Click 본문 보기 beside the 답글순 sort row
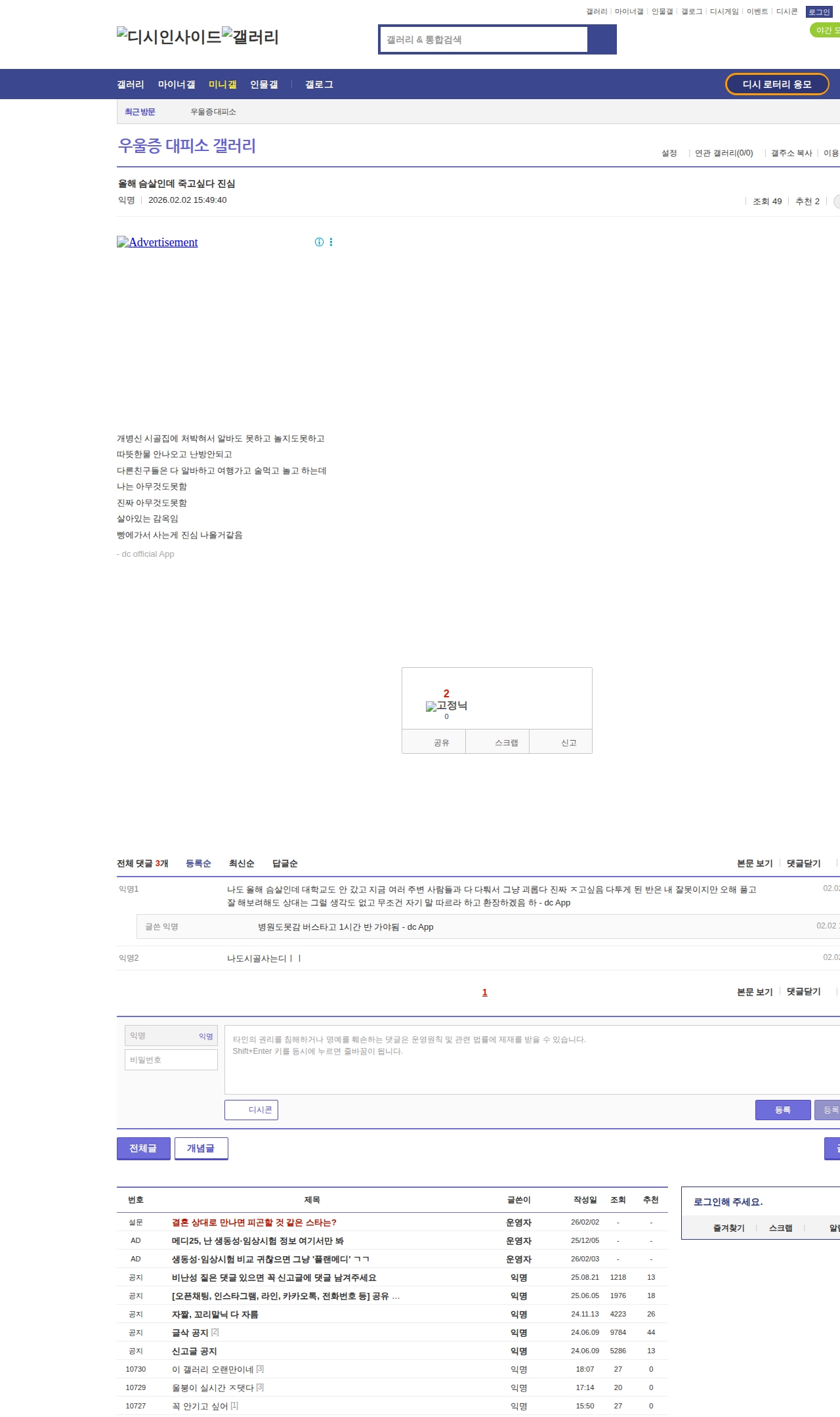The image size is (840, 1417). (x=755, y=863)
